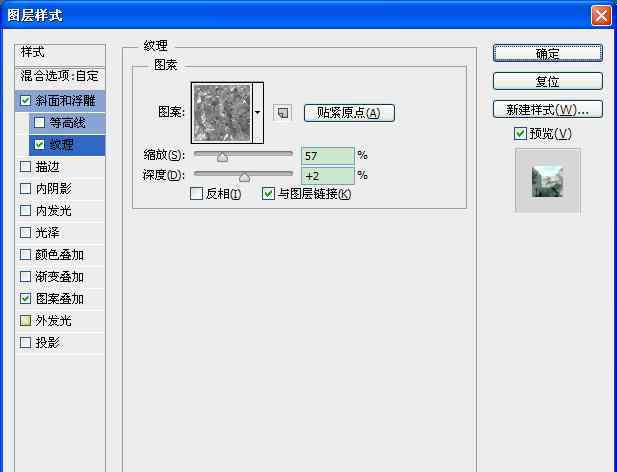Screen dimensions: 617x472
Task: Open 混合选项:自定 blending options
Action: [60, 76]
